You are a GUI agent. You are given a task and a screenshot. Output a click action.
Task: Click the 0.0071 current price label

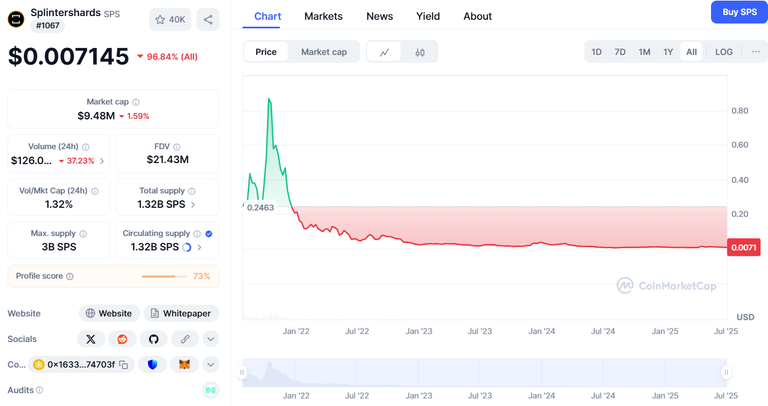(744, 247)
